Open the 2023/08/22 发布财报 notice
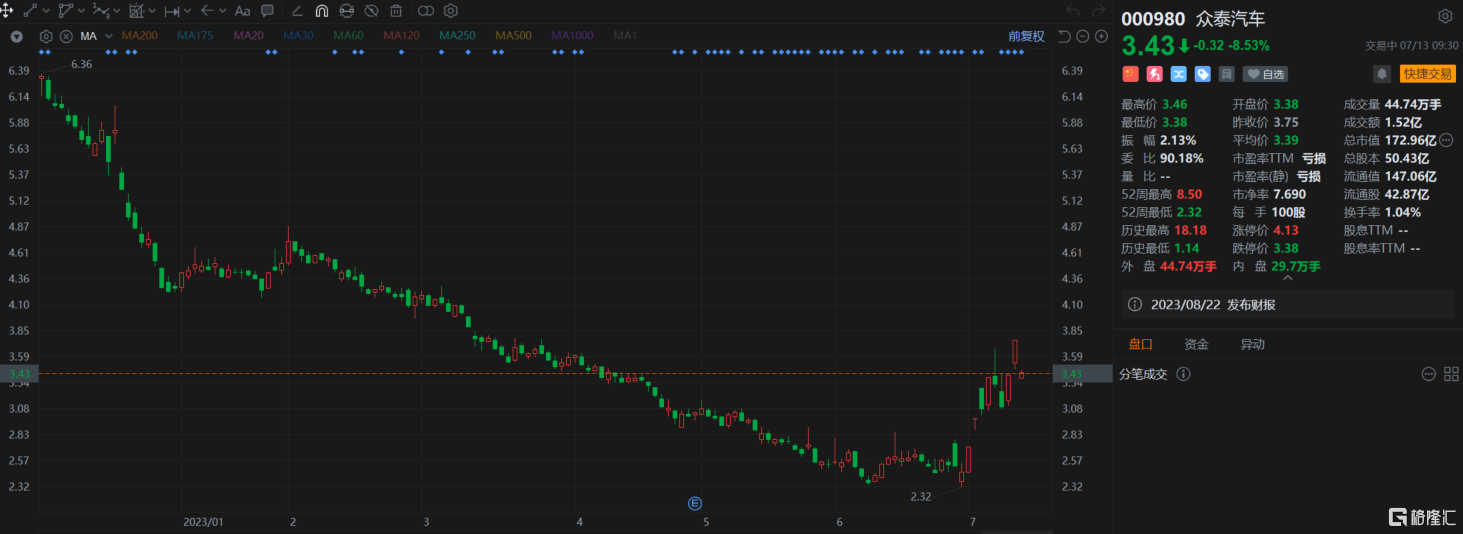 tap(1288, 305)
